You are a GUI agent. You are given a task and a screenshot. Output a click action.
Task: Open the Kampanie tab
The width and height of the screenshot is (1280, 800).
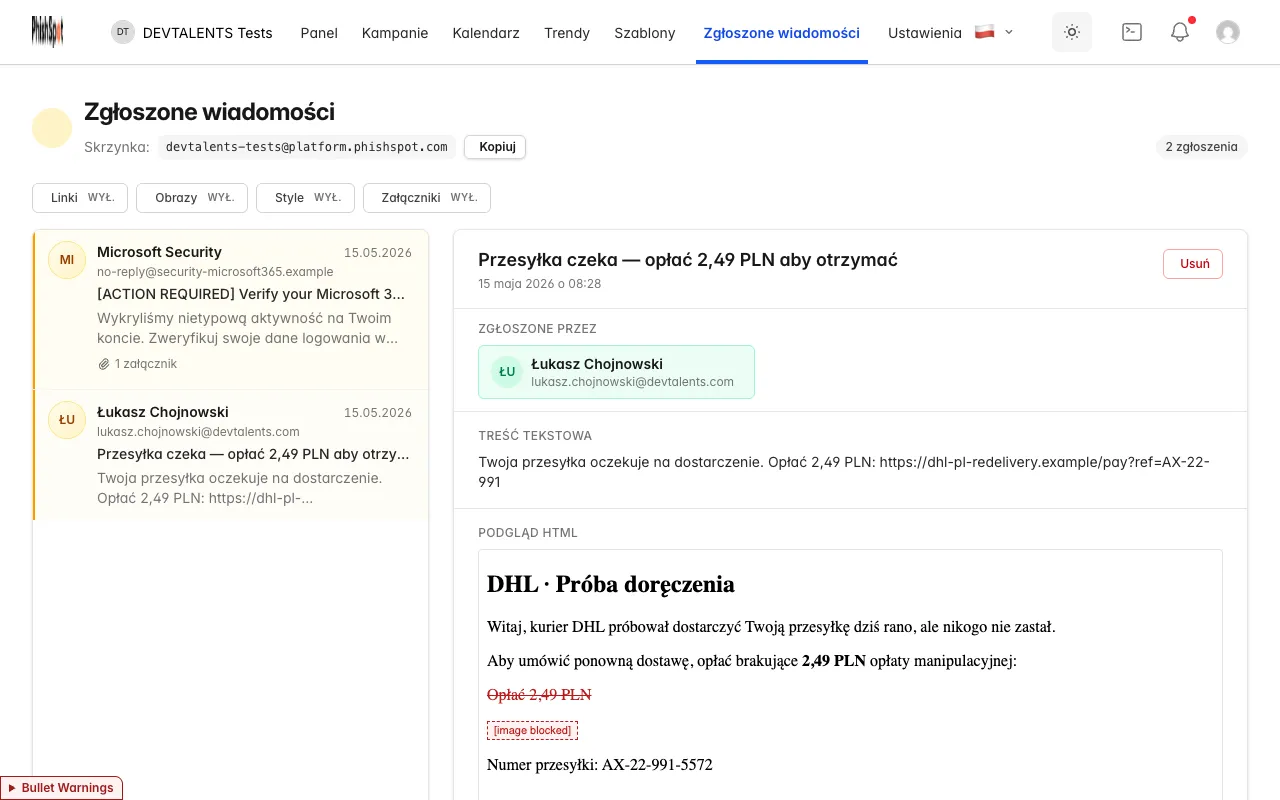click(x=395, y=32)
